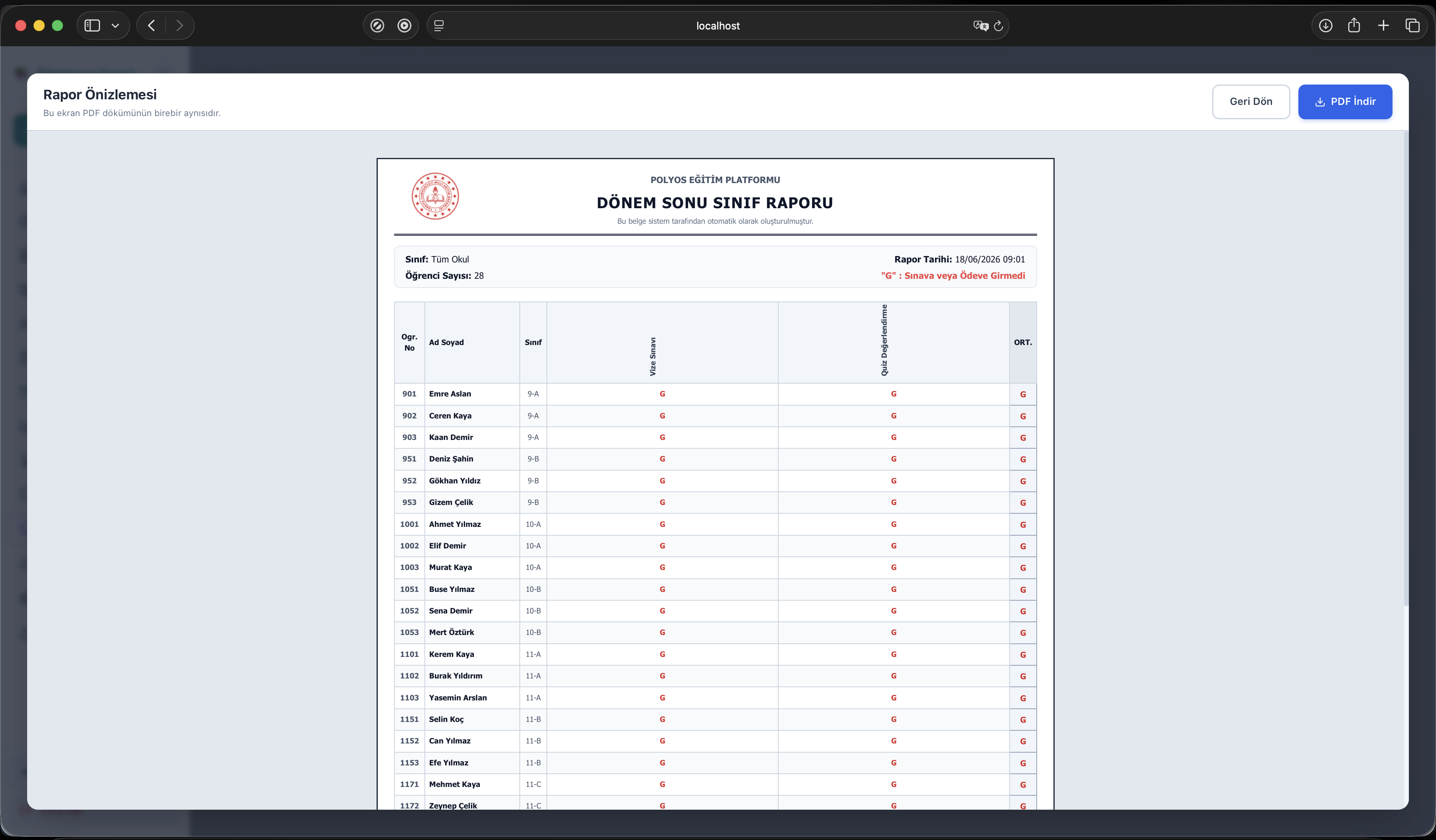Show tab overview icon
Image resolution: width=1436 pixels, height=840 pixels.
pos(1412,26)
